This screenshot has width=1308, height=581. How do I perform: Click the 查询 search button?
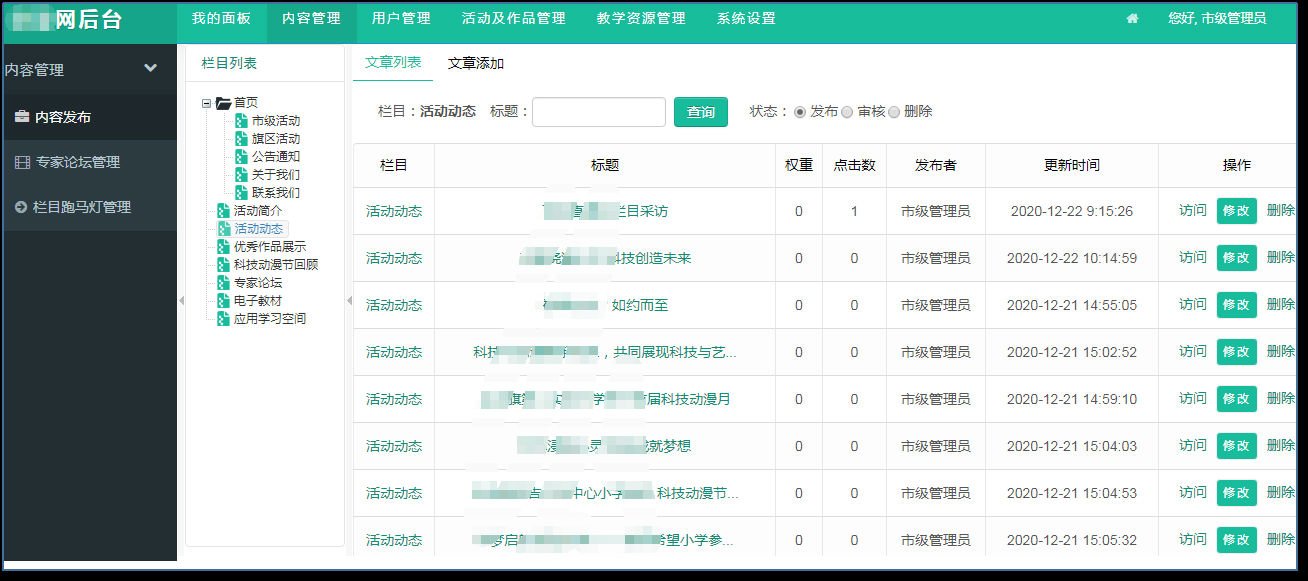click(700, 112)
